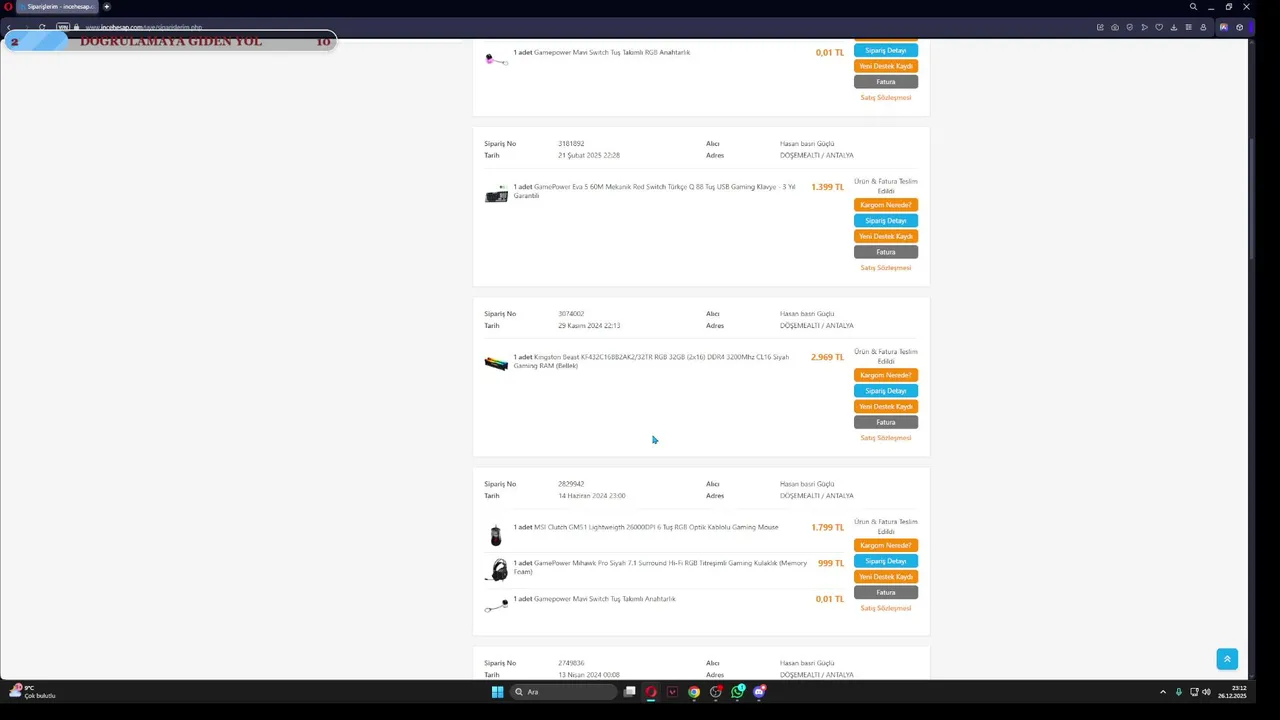Click the microphone icon in system tray
This screenshot has height=720, width=1280.
1178,692
